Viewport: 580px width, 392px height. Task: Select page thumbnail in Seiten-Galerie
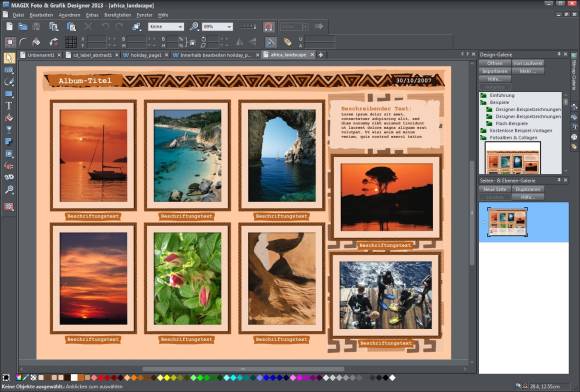pos(507,222)
